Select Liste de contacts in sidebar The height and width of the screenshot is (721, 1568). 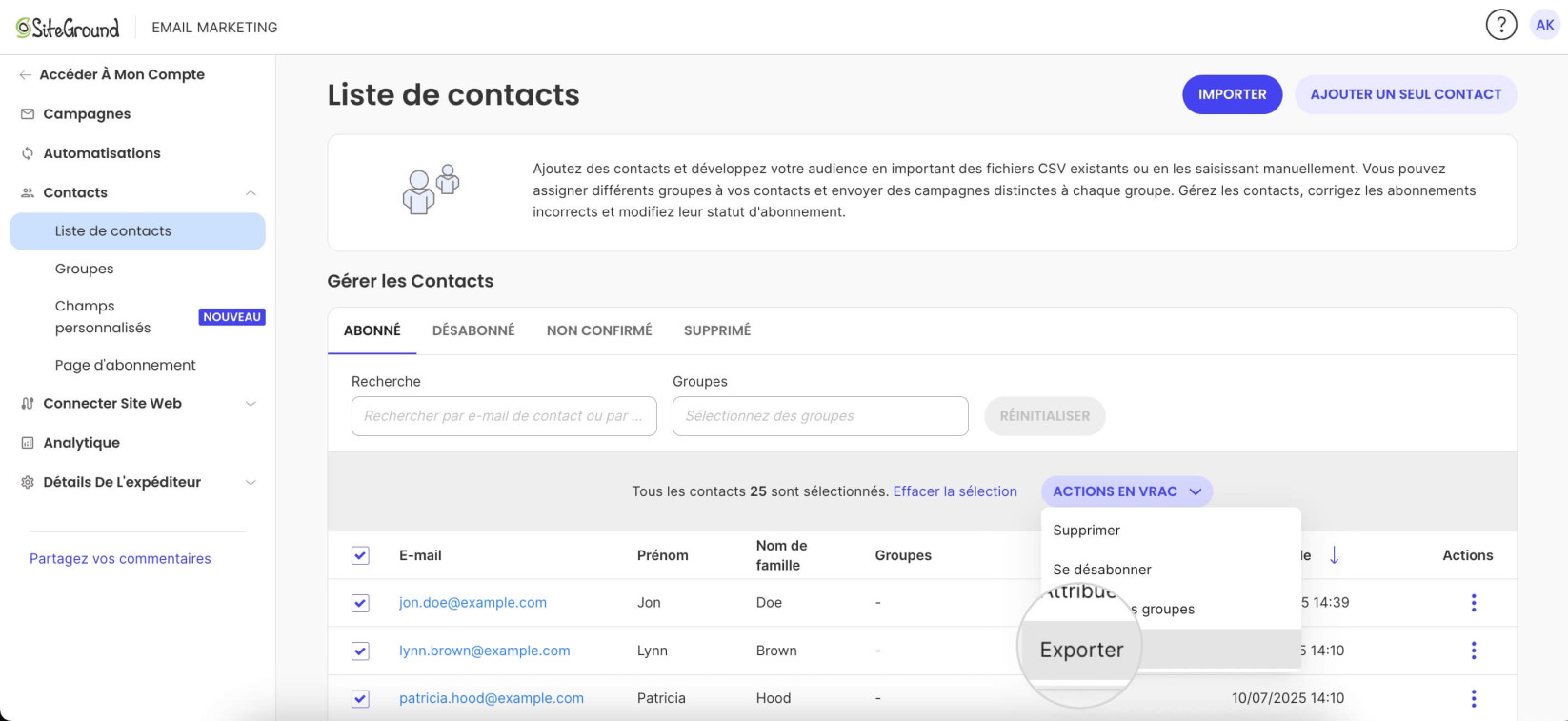pos(137,231)
